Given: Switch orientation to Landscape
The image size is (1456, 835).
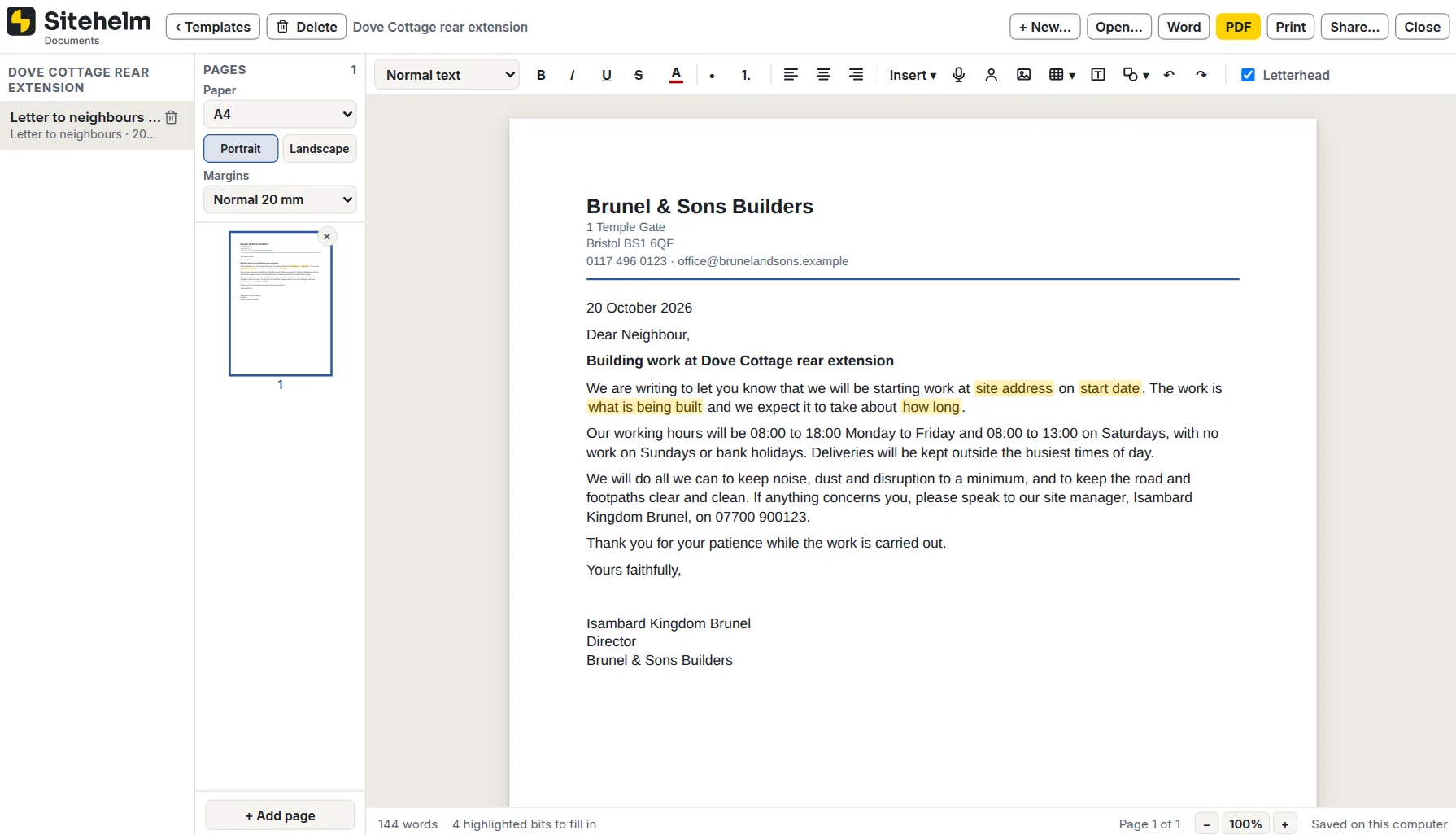Looking at the screenshot, I should tap(319, 149).
